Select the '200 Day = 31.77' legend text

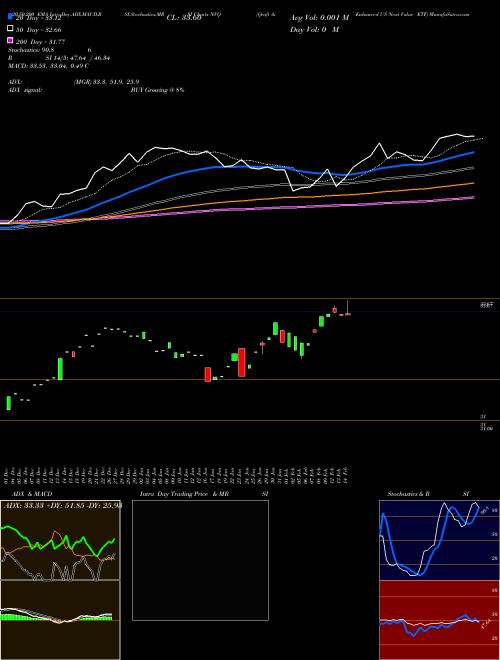click(x=40, y=42)
